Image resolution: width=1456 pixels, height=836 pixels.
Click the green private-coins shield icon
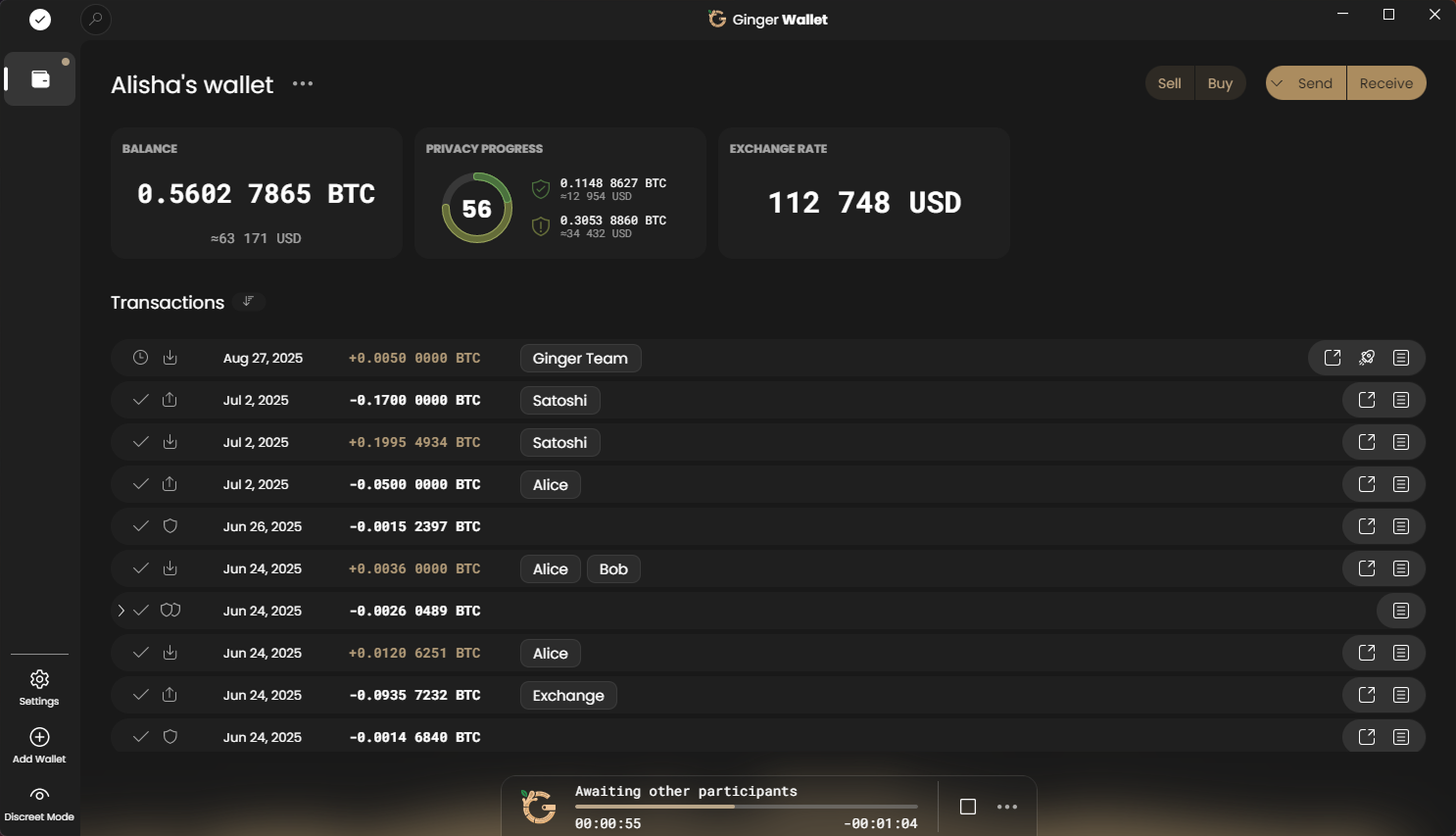(540, 189)
